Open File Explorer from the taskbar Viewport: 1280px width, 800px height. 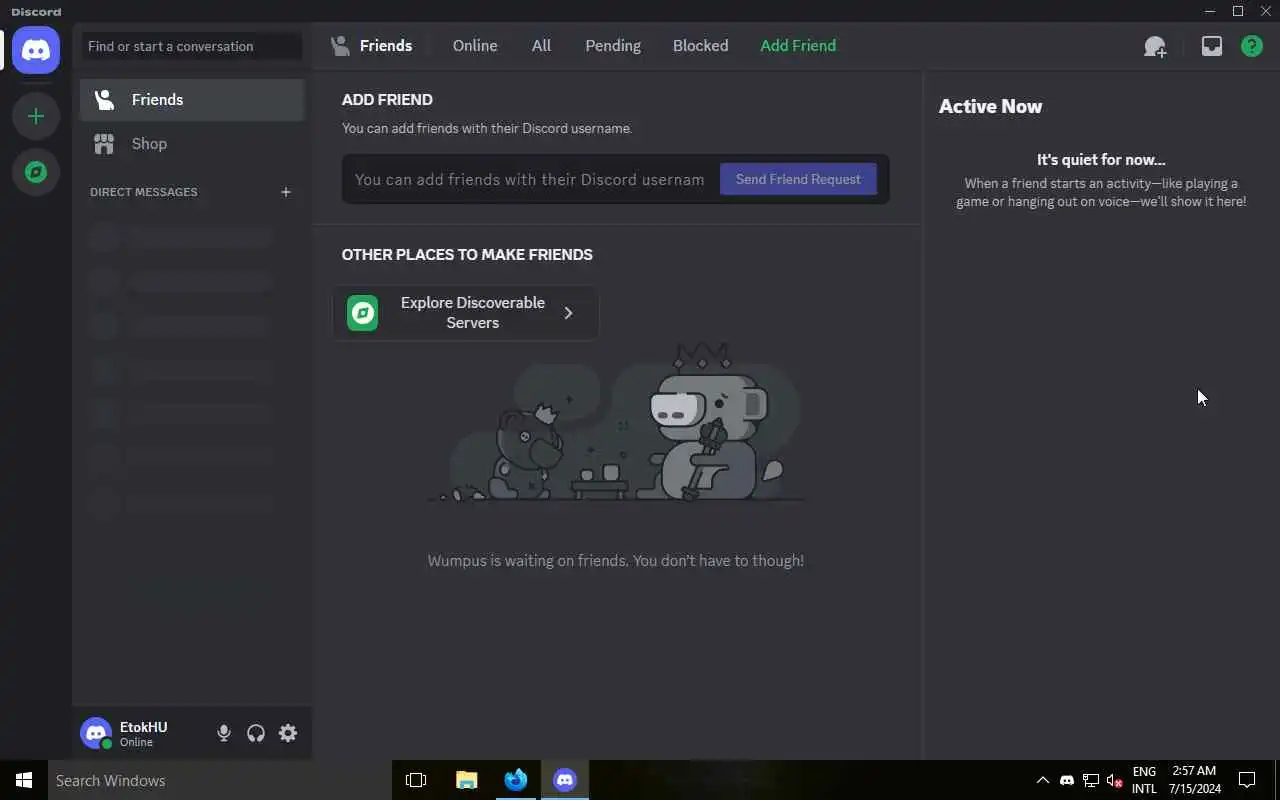point(466,780)
